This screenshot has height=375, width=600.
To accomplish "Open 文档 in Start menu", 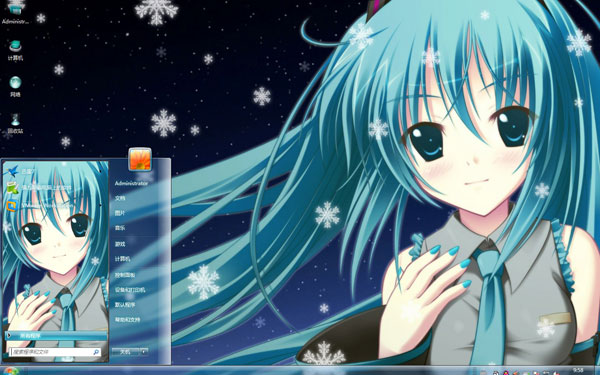I will [x=120, y=198].
